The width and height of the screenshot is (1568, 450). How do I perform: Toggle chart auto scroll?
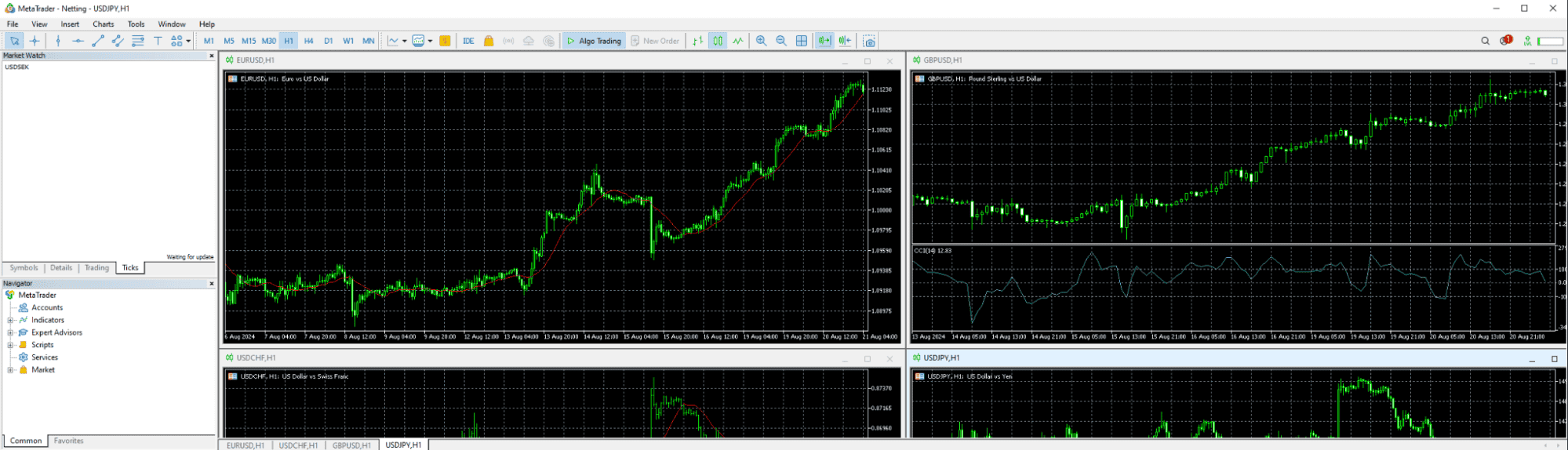tap(824, 41)
